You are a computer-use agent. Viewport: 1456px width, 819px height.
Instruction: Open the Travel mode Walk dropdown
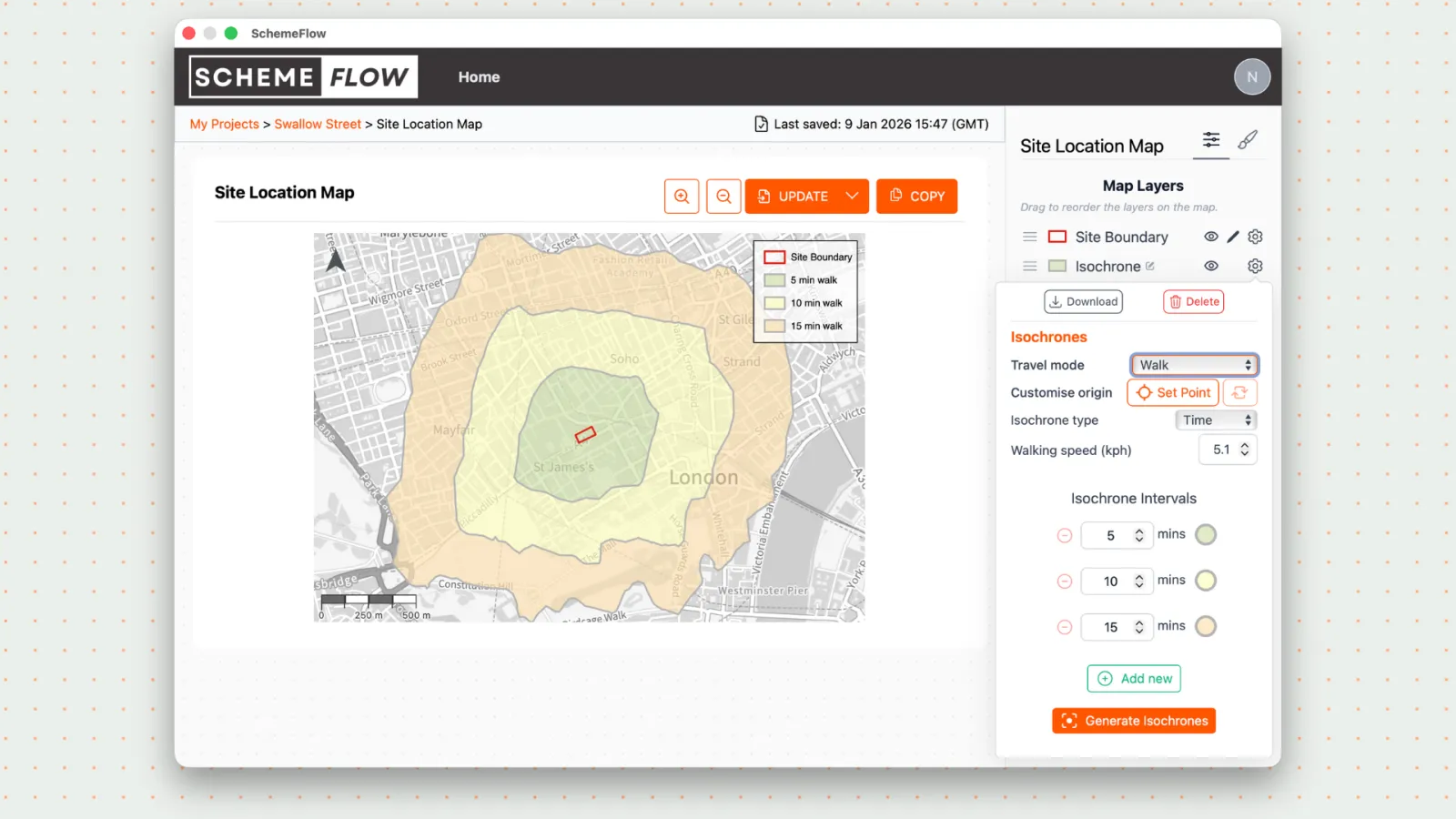pyautogui.click(x=1195, y=365)
